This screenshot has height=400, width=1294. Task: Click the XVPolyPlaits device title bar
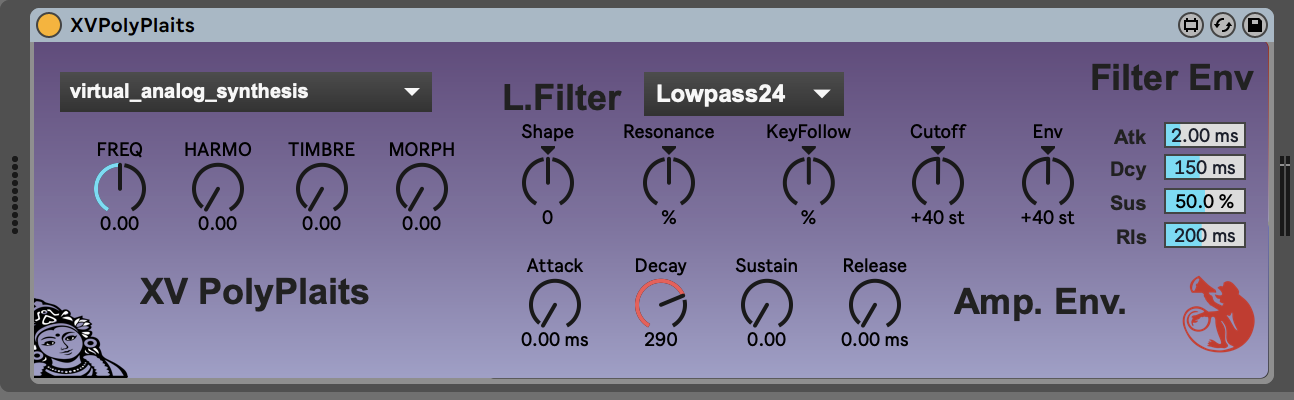[x=600, y=25]
